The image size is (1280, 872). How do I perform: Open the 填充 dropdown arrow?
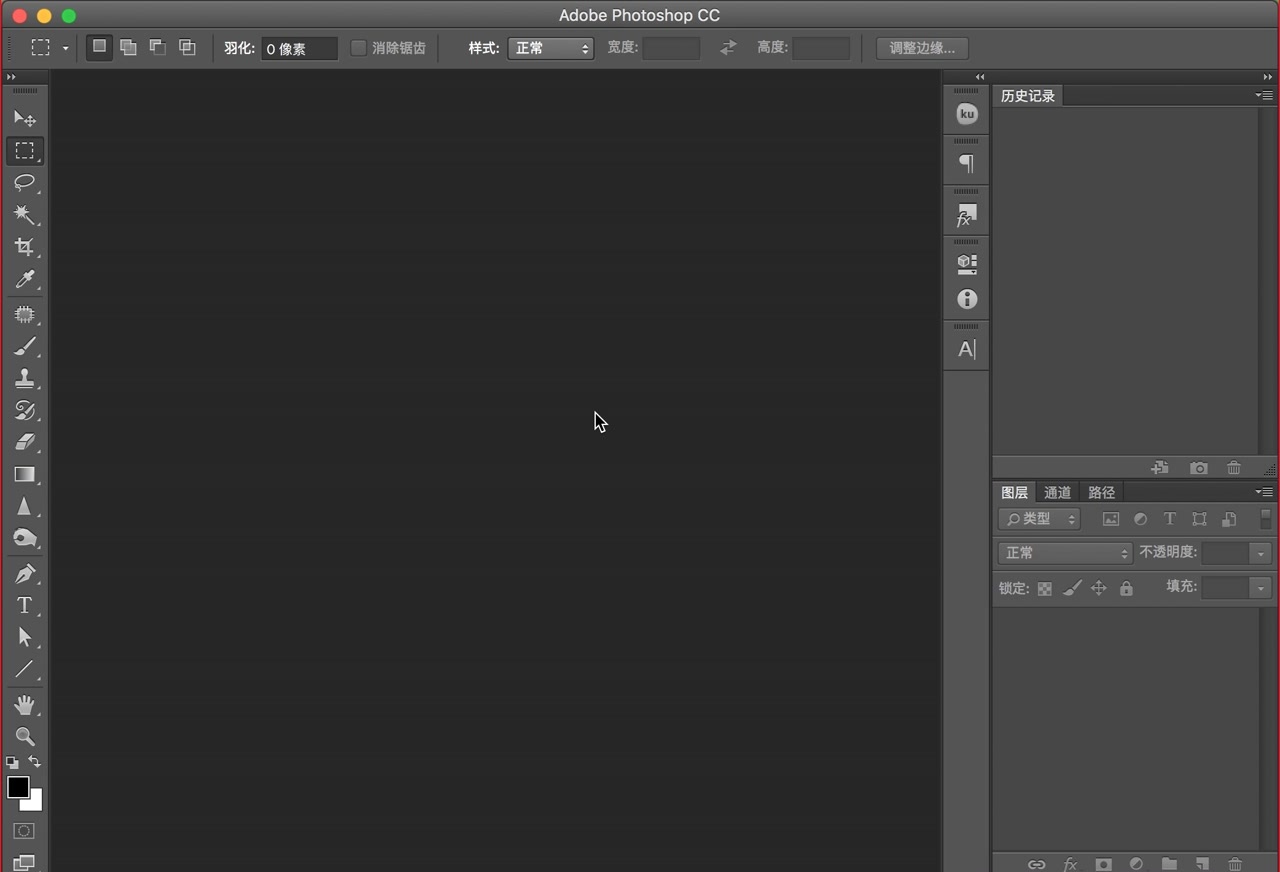coord(1261,588)
